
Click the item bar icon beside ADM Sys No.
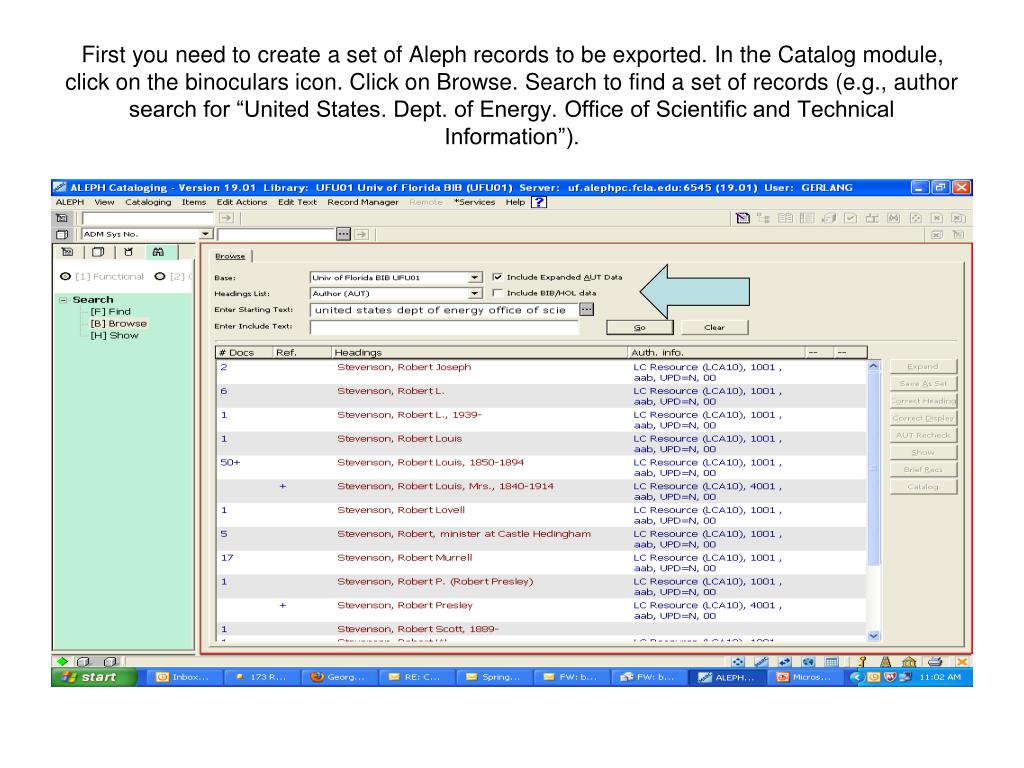tap(62, 234)
